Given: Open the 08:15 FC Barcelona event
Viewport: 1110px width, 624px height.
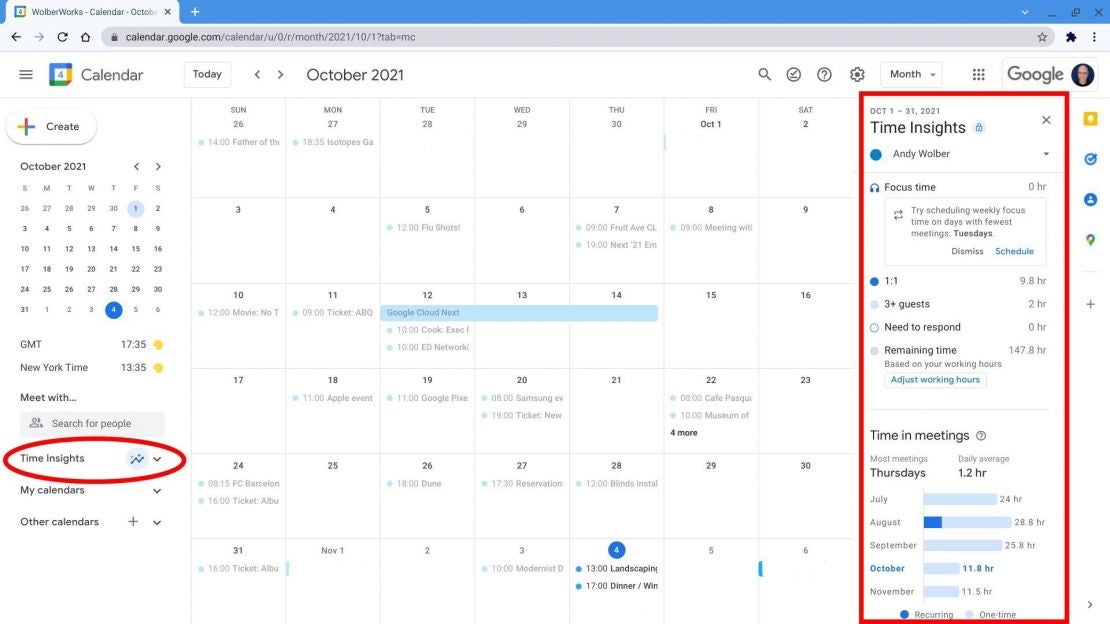Looking at the screenshot, I should (x=239, y=484).
